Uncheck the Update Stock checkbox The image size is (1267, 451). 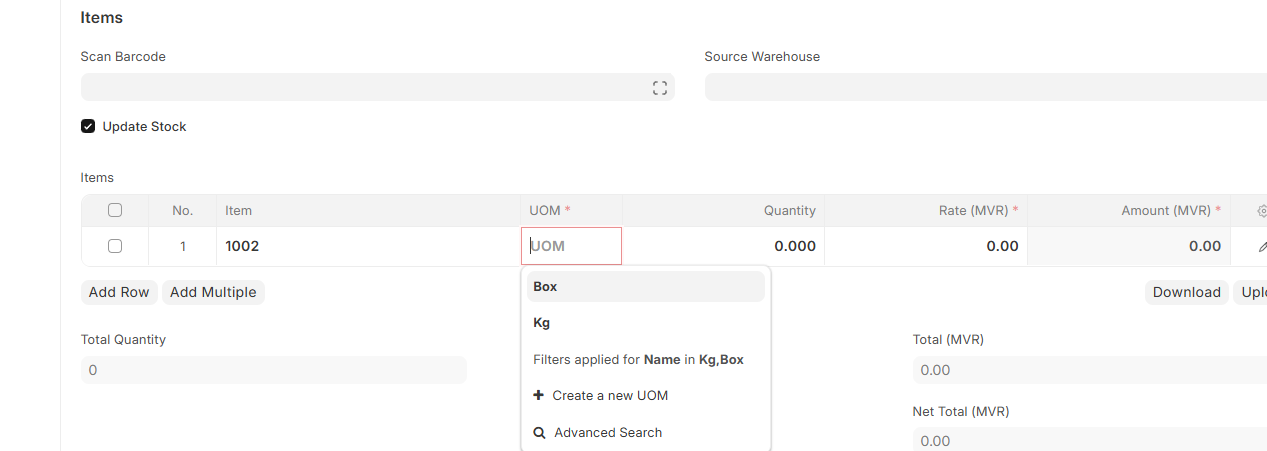click(88, 126)
